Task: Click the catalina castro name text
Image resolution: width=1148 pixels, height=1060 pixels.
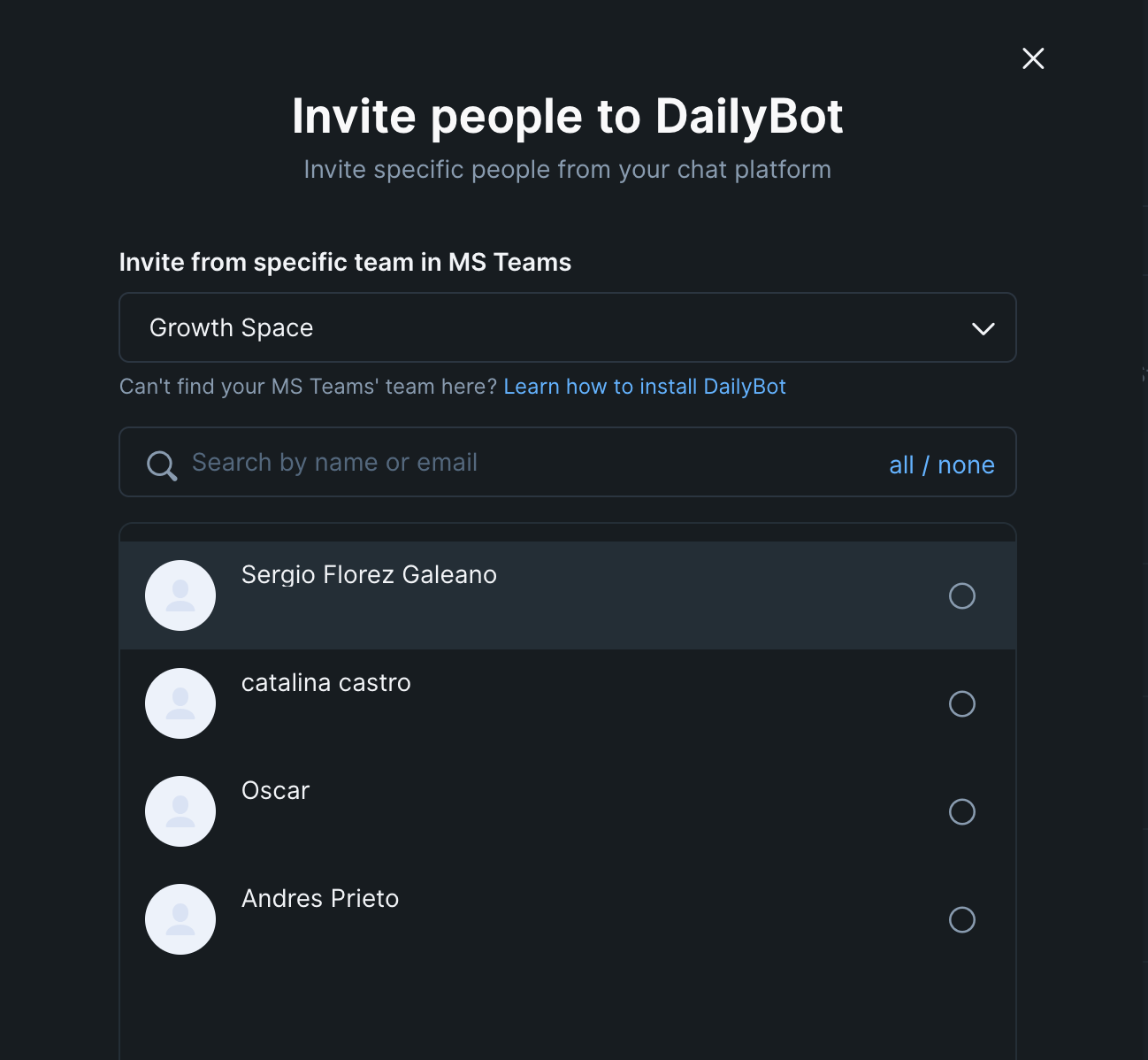Action: point(326,682)
